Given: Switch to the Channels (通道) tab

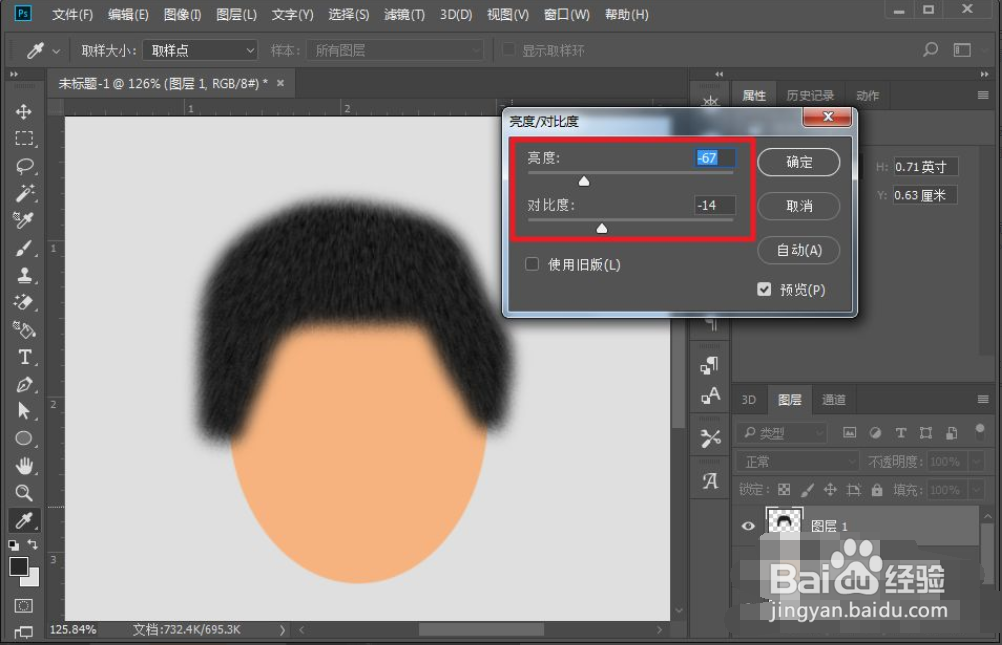Looking at the screenshot, I should pyautogui.click(x=833, y=400).
